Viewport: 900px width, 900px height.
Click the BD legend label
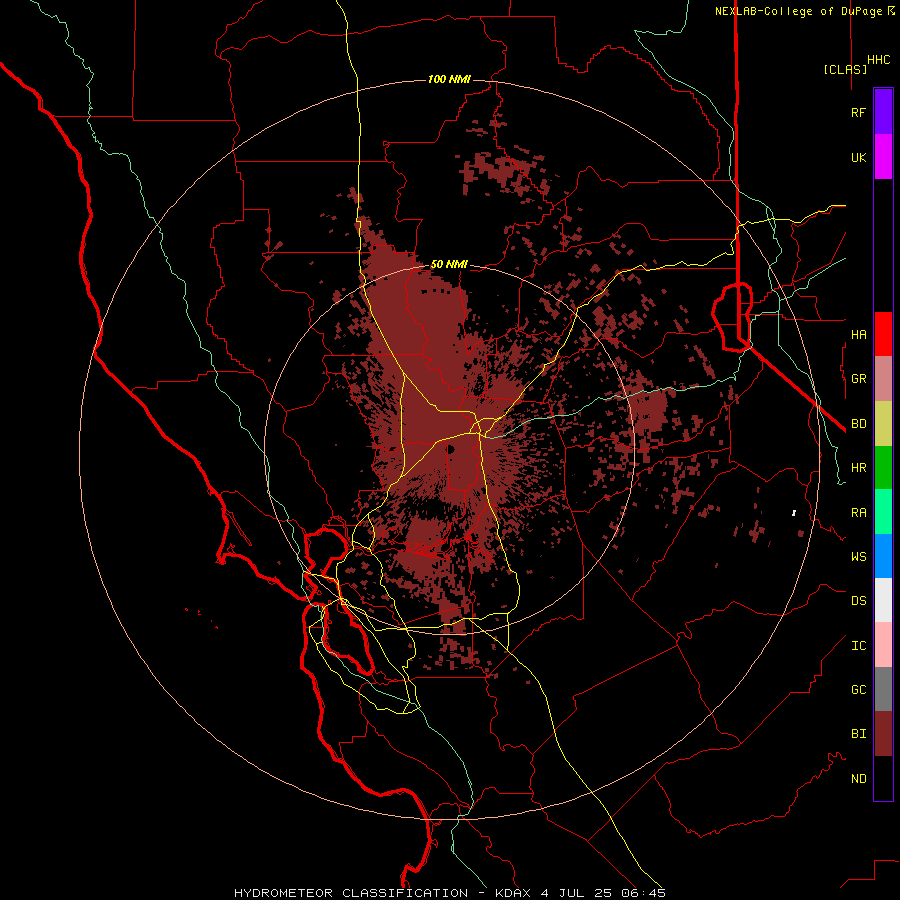(858, 424)
